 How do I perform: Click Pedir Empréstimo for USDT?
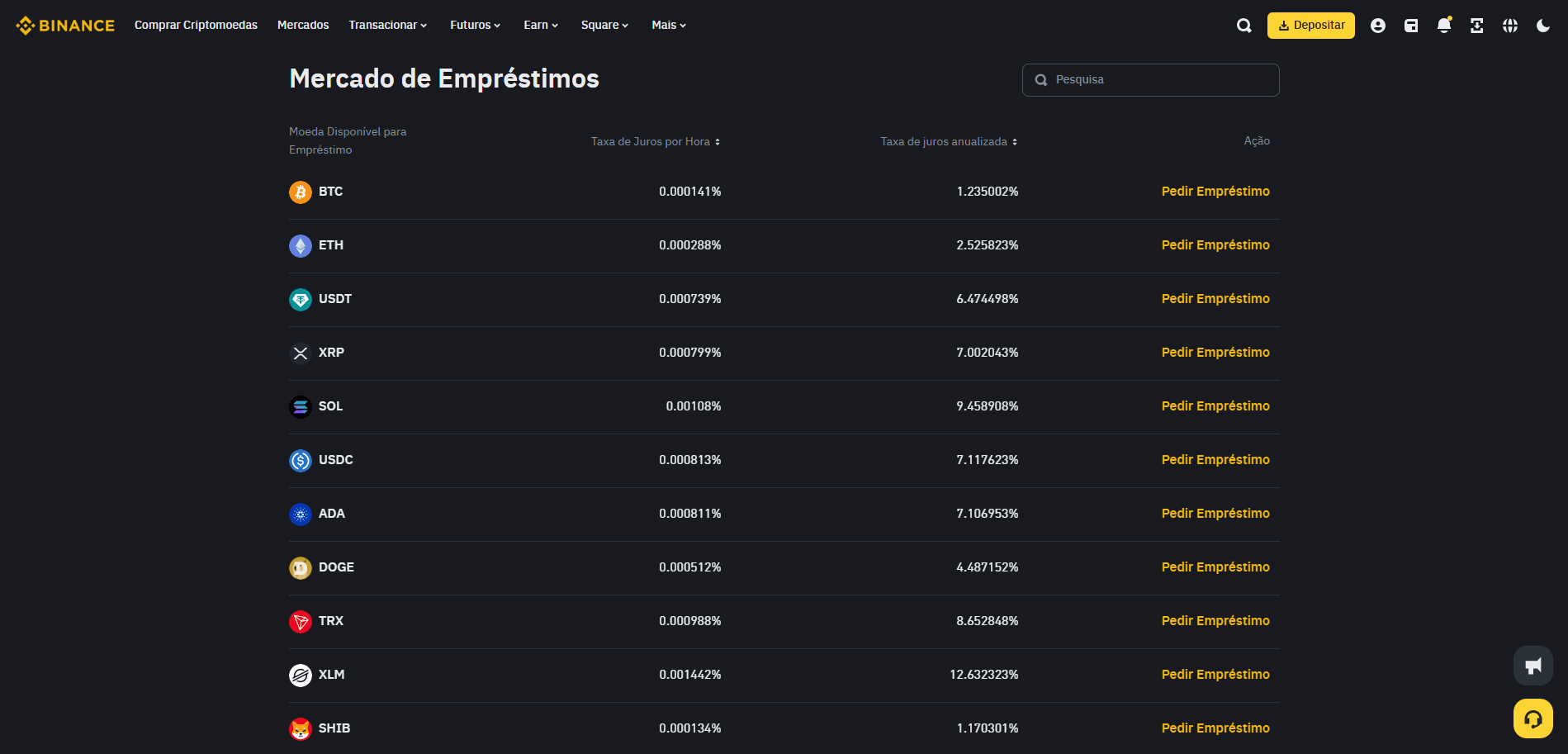1215,299
